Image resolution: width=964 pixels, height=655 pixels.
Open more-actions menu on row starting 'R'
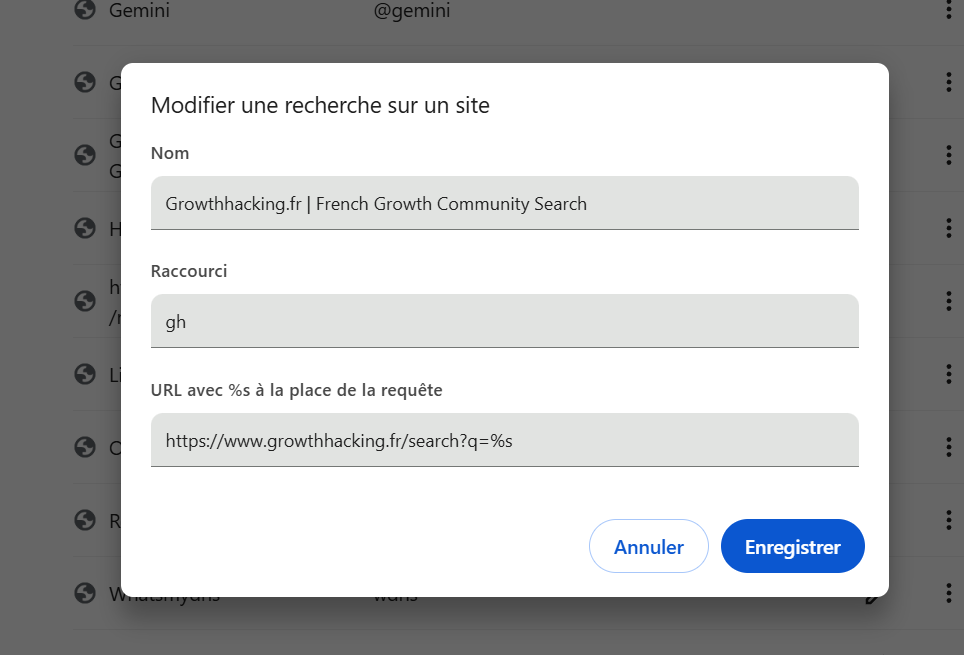pyautogui.click(x=948, y=520)
